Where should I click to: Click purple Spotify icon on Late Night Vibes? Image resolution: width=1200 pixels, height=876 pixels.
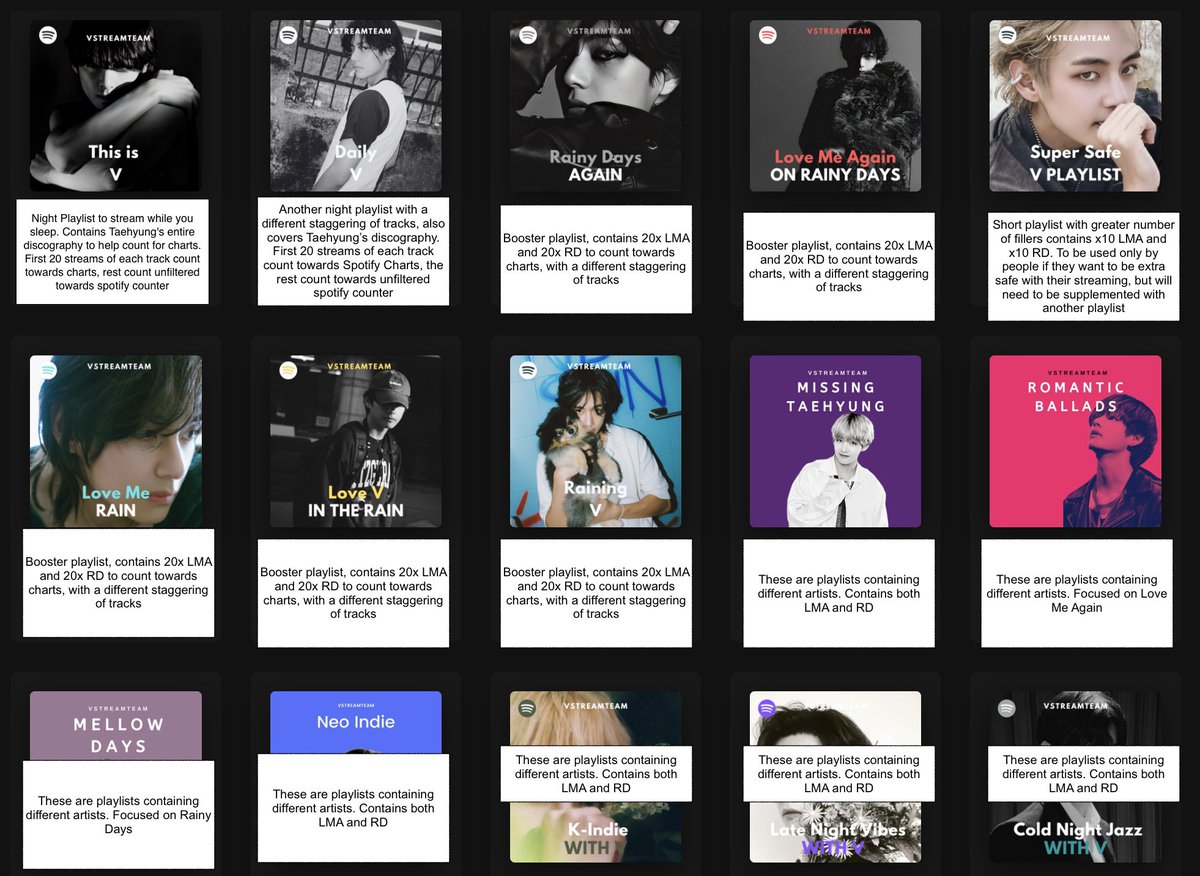click(x=767, y=708)
